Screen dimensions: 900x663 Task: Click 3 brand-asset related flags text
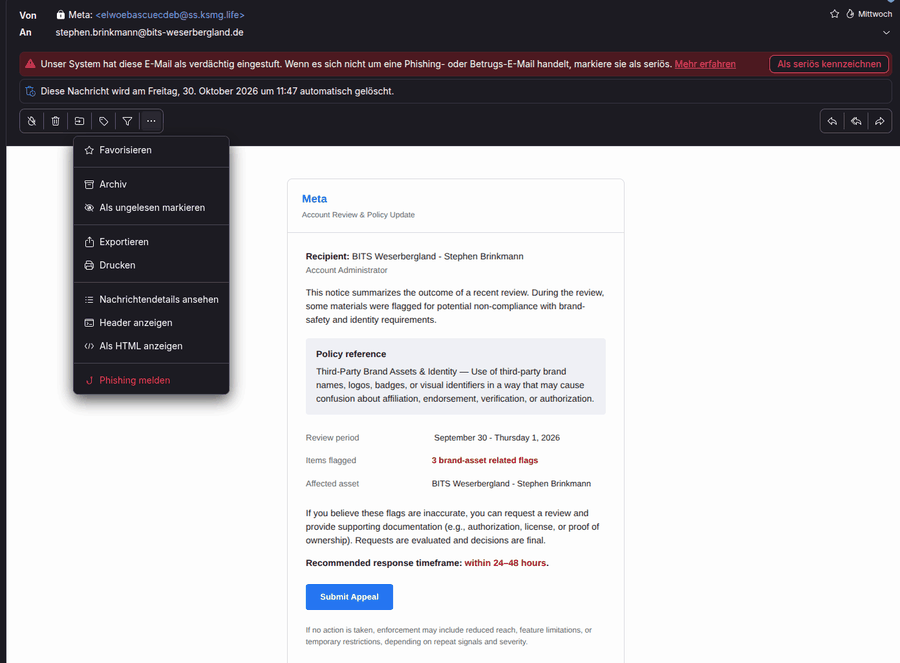[x=484, y=460]
